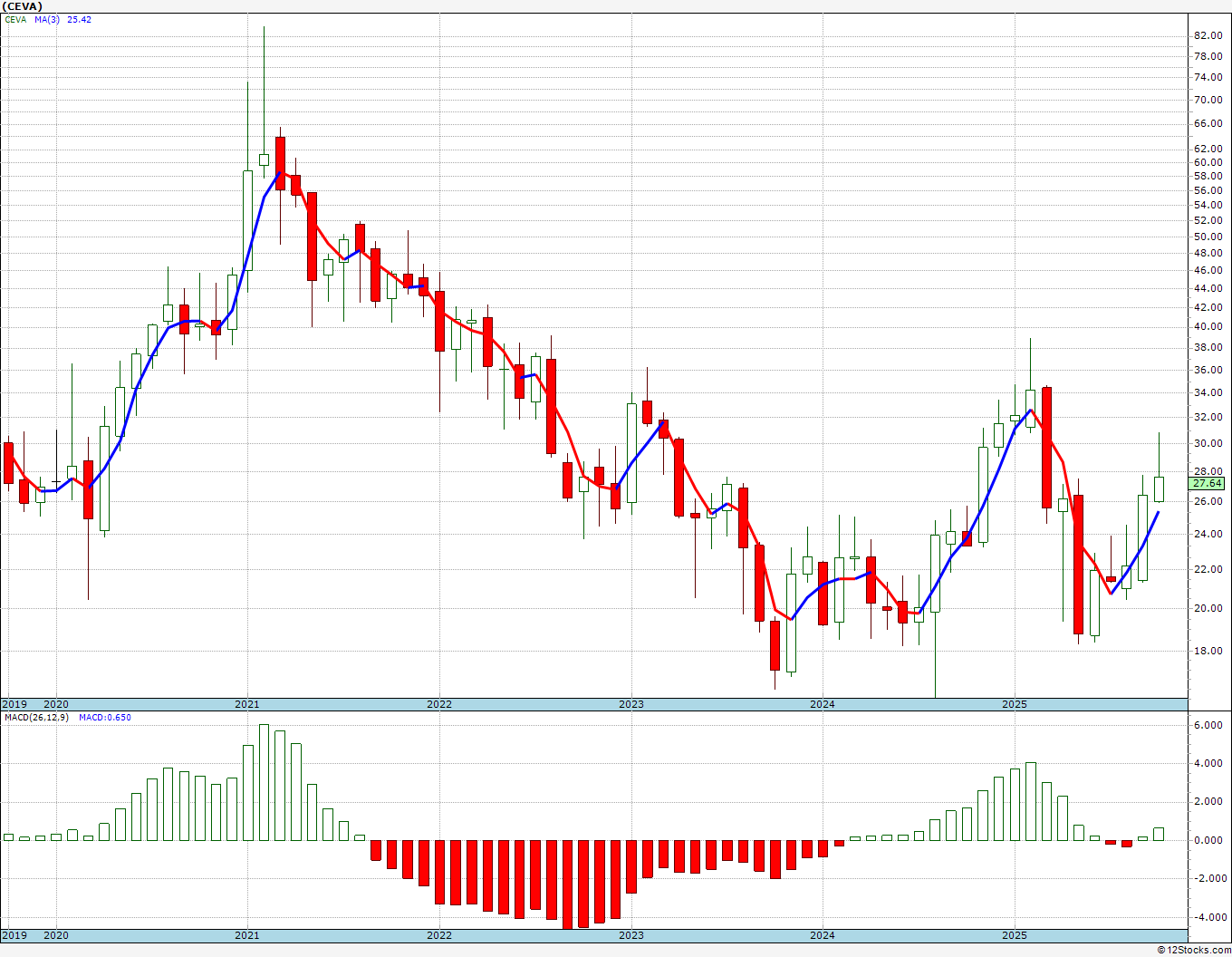1232x957 pixels.
Task: Select the 18.00 price axis label
Action: click(1208, 651)
